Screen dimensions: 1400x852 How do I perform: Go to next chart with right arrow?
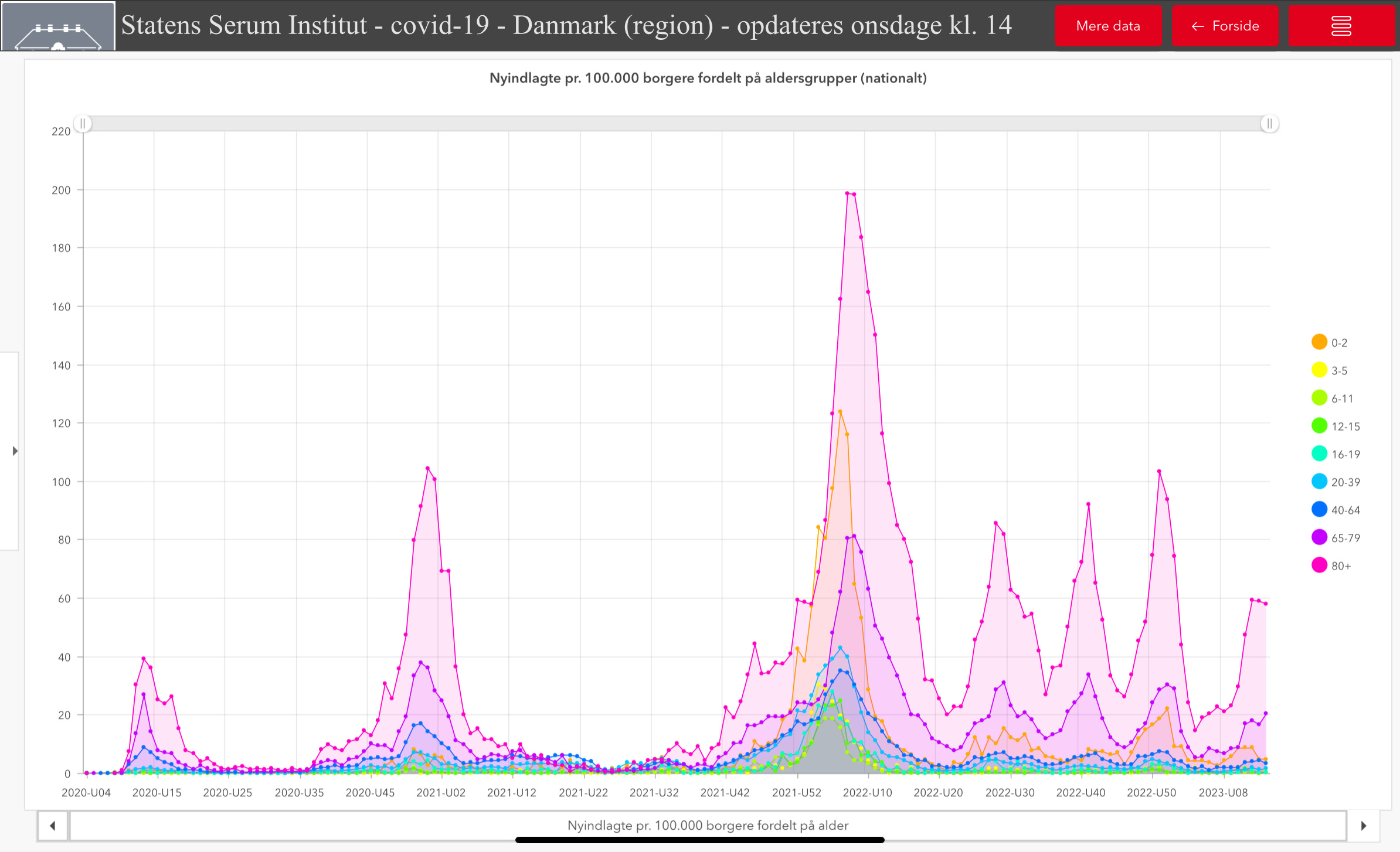tap(1363, 826)
